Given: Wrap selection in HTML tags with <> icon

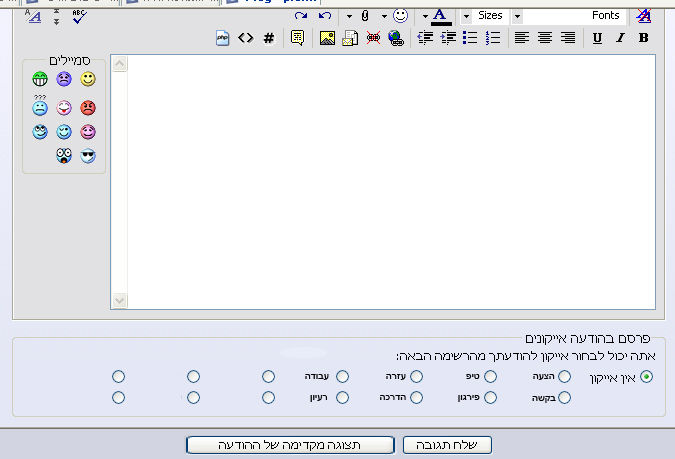Looking at the screenshot, I should tap(246, 38).
